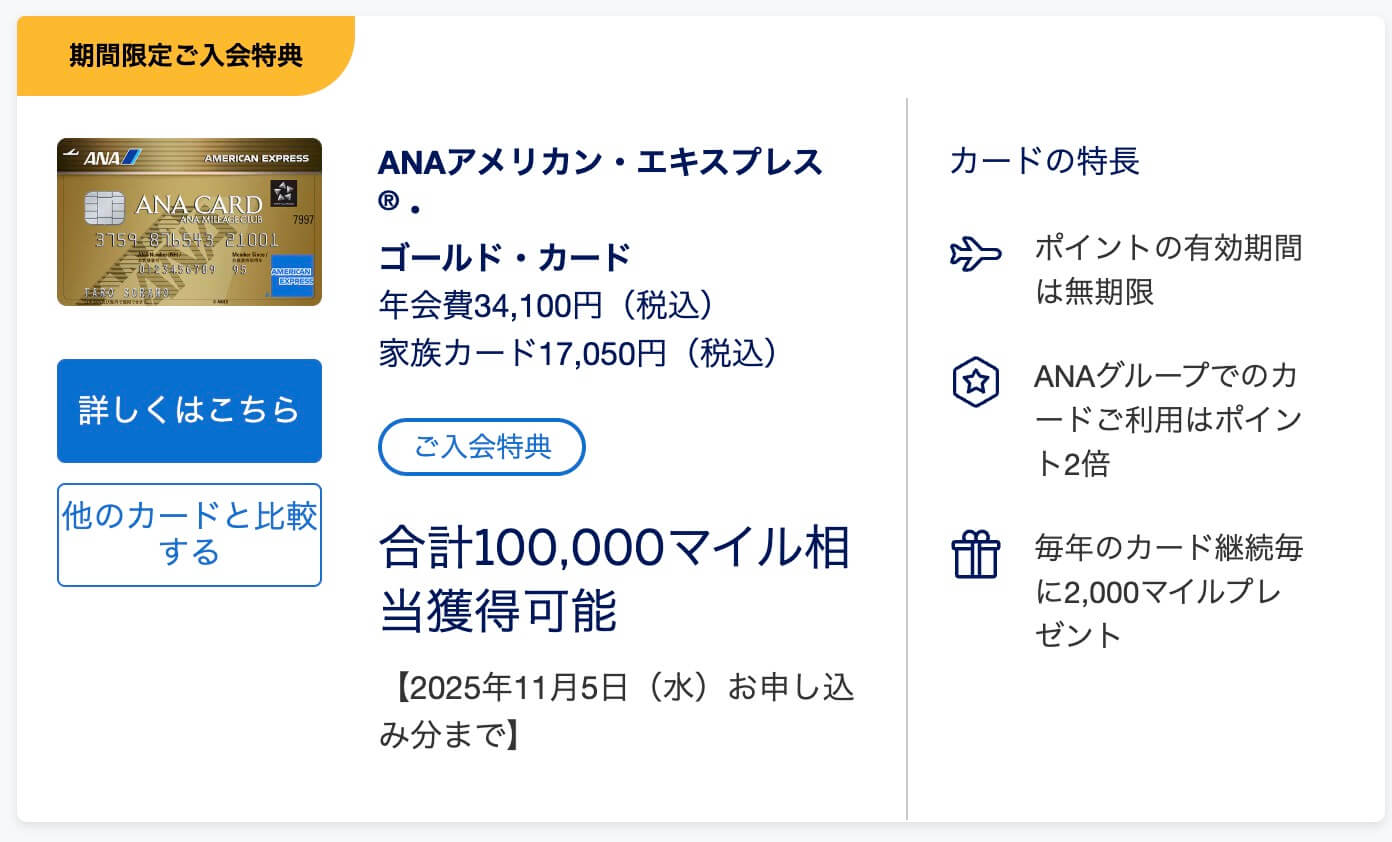The height and width of the screenshot is (842, 1392).
Task: Select the ANAグループ ポイント2倍 feature text
Action: [1168, 420]
